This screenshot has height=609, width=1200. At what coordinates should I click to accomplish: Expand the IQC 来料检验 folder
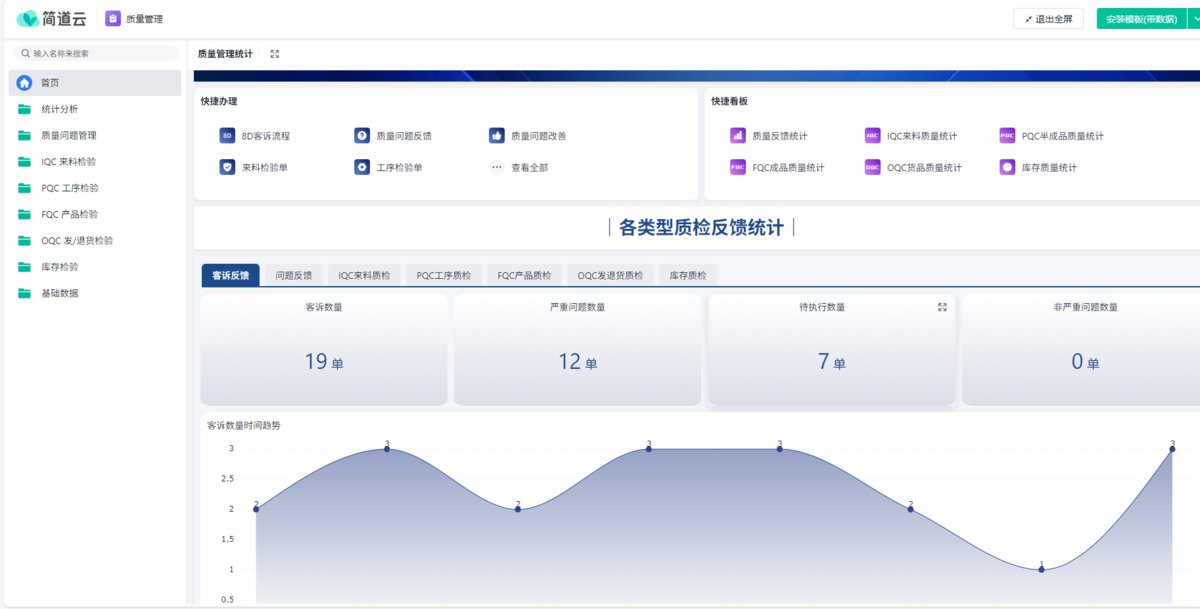click(x=68, y=161)
